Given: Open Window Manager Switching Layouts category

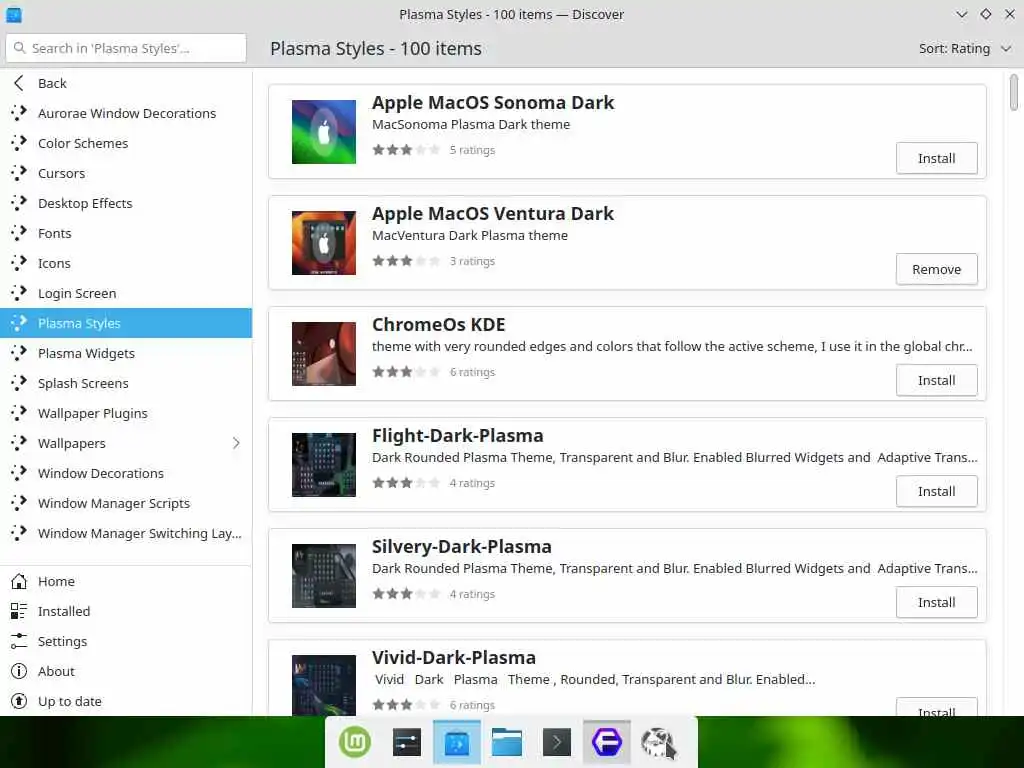Looking at the screenshot, I should pyautogui.click(x=126, y=534).
